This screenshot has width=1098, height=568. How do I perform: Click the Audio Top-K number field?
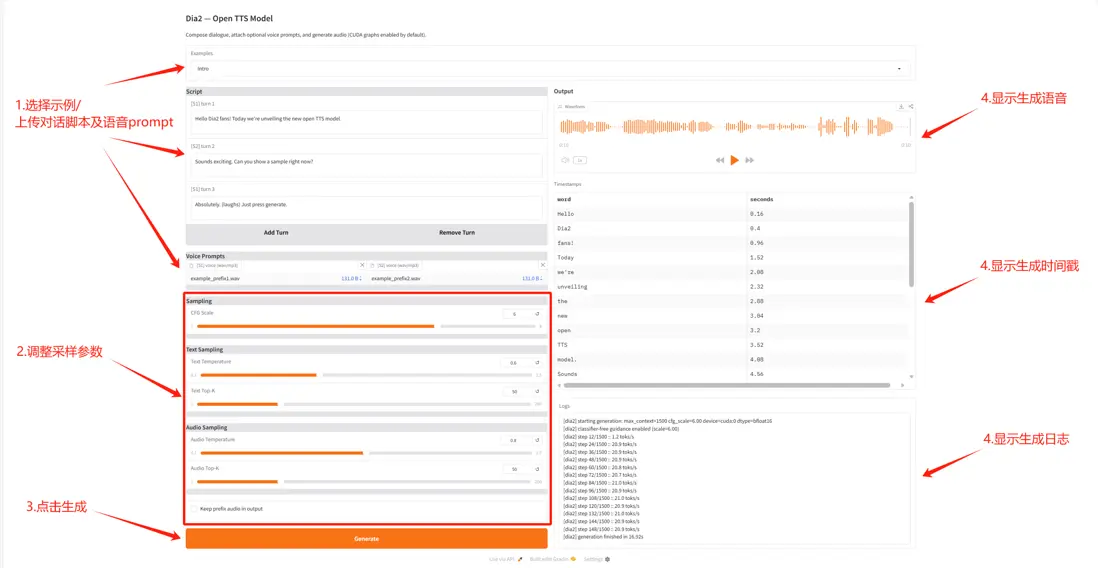517,469
